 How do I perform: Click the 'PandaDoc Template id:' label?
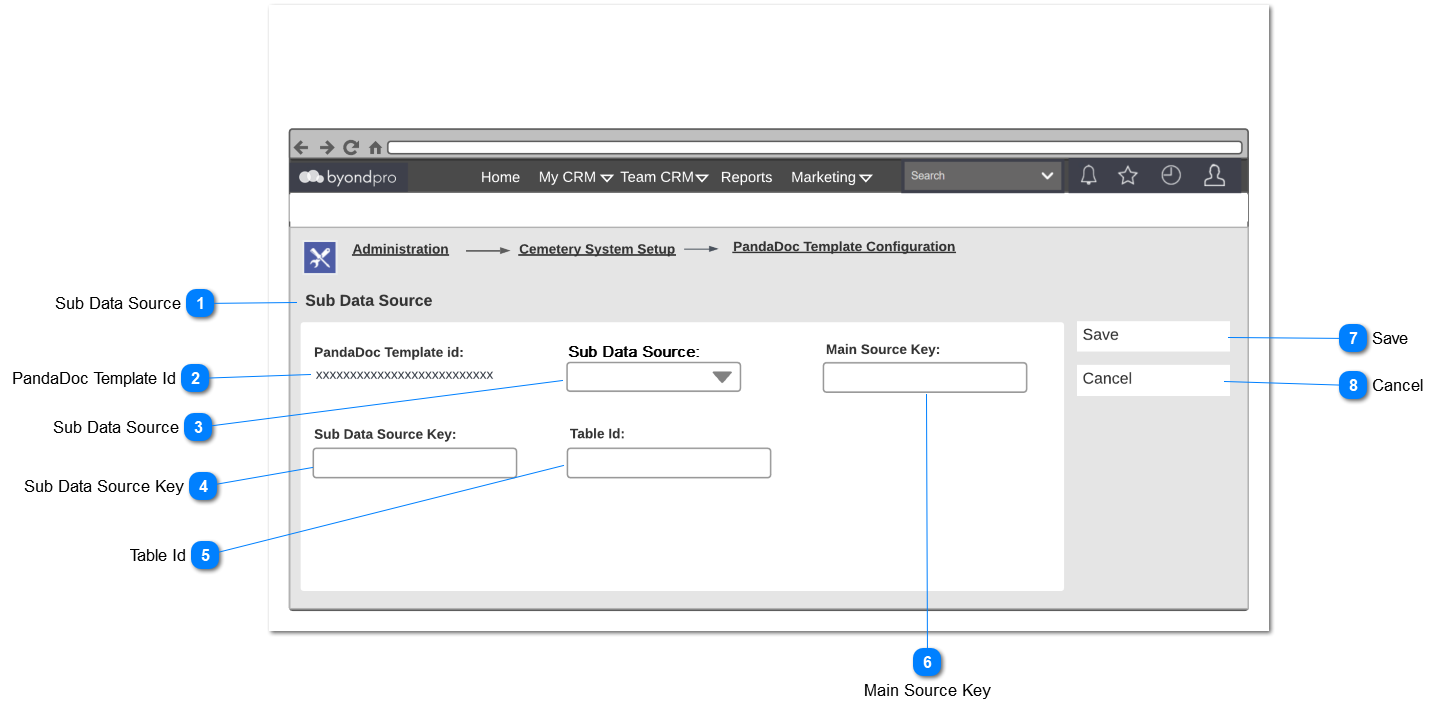click(389, 352)
